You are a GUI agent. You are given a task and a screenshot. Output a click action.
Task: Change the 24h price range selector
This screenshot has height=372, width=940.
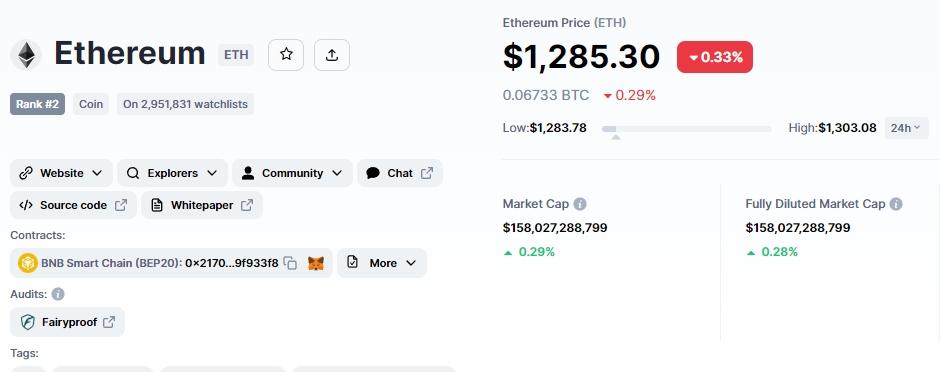(x=906, y=128)
